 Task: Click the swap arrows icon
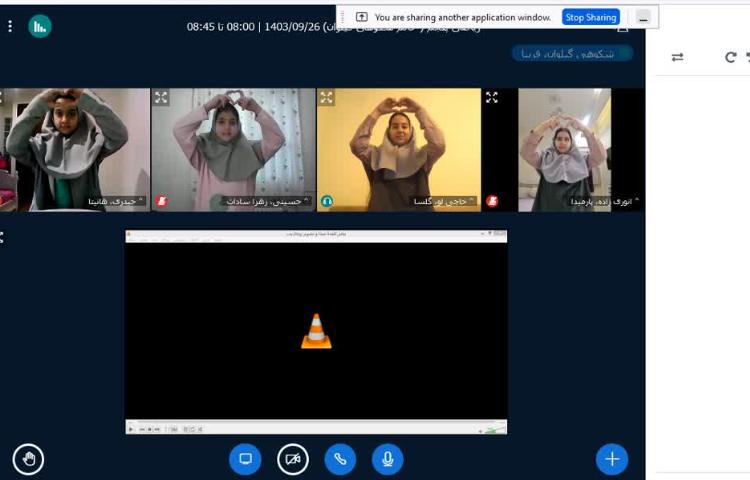tap(677, 58)
